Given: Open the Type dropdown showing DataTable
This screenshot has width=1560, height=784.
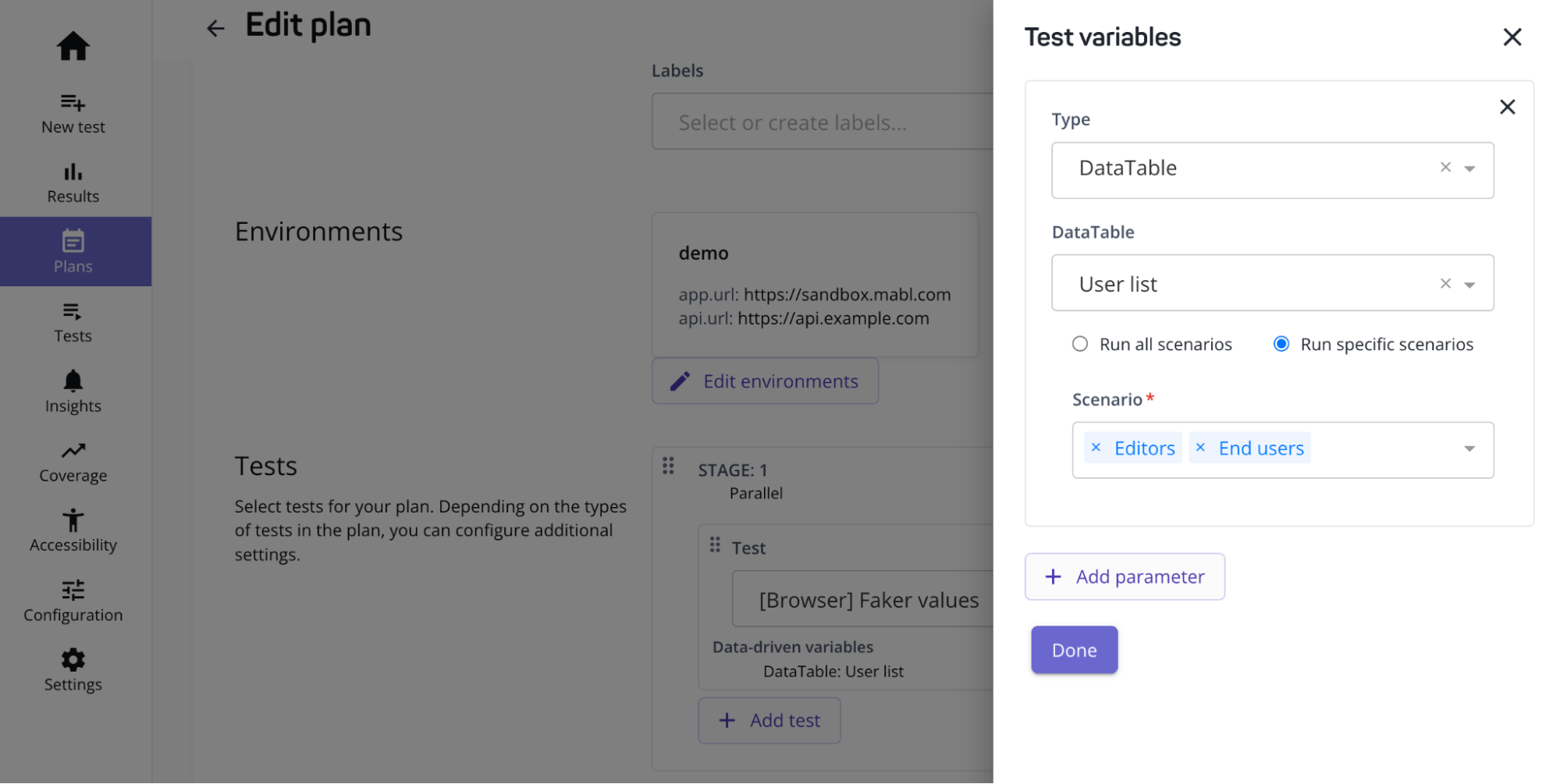Looking at the screenshot, I should [1470, 169].
